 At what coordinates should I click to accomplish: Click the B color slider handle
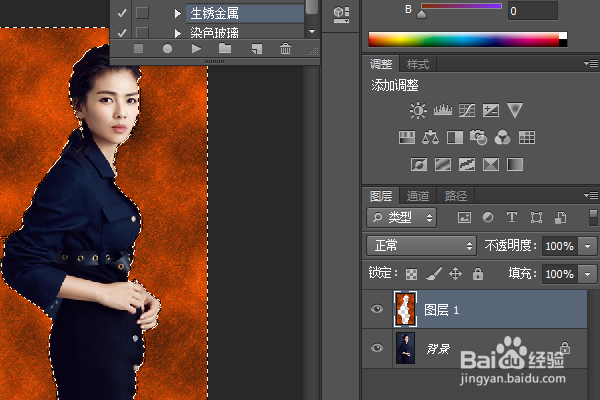421,15
